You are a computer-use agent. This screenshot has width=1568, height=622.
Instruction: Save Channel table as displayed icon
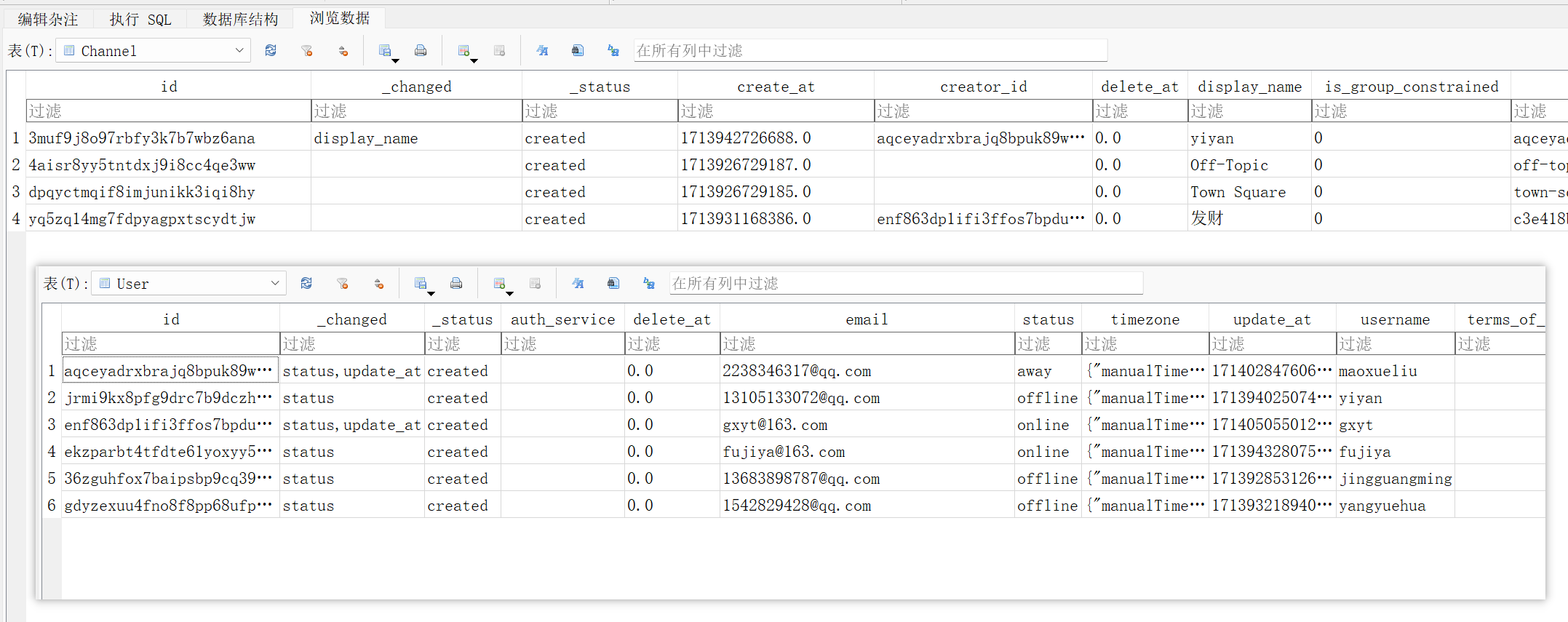pyautogui.click(x=385, y=50)
